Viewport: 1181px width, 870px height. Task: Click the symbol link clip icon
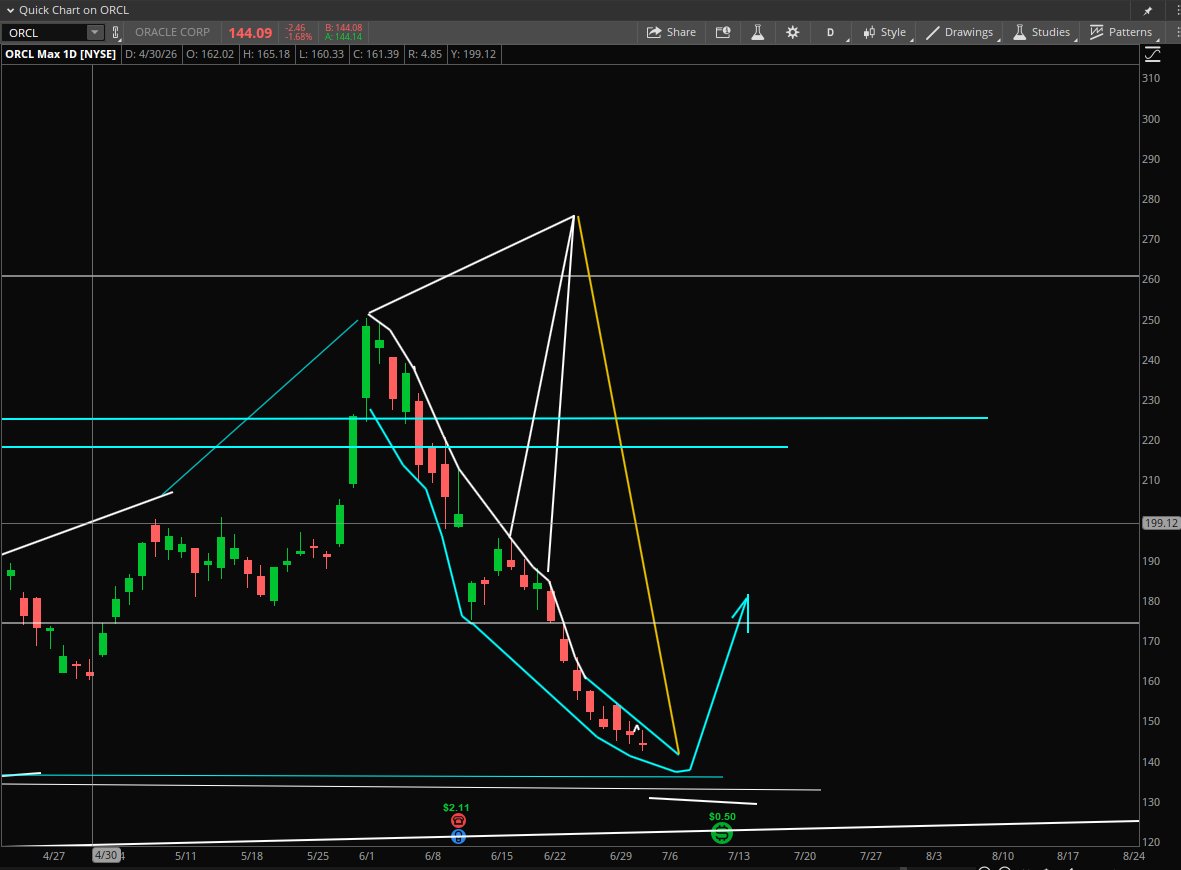(x=115, y=32)
